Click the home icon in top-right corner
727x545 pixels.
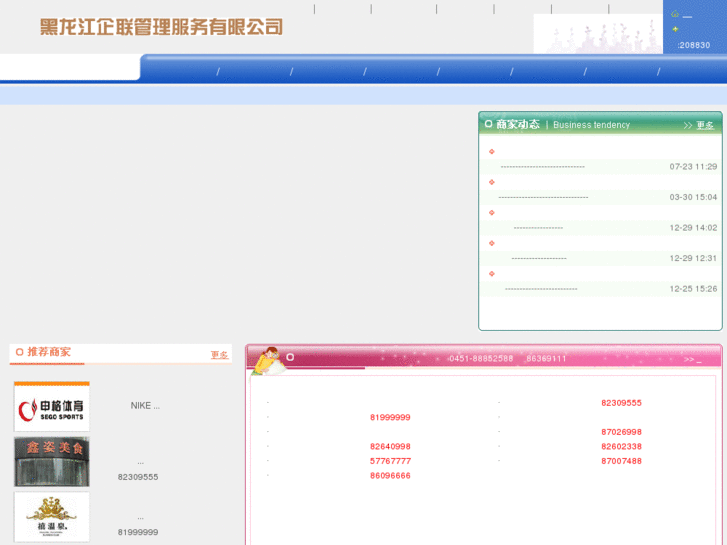pos(675,15)
